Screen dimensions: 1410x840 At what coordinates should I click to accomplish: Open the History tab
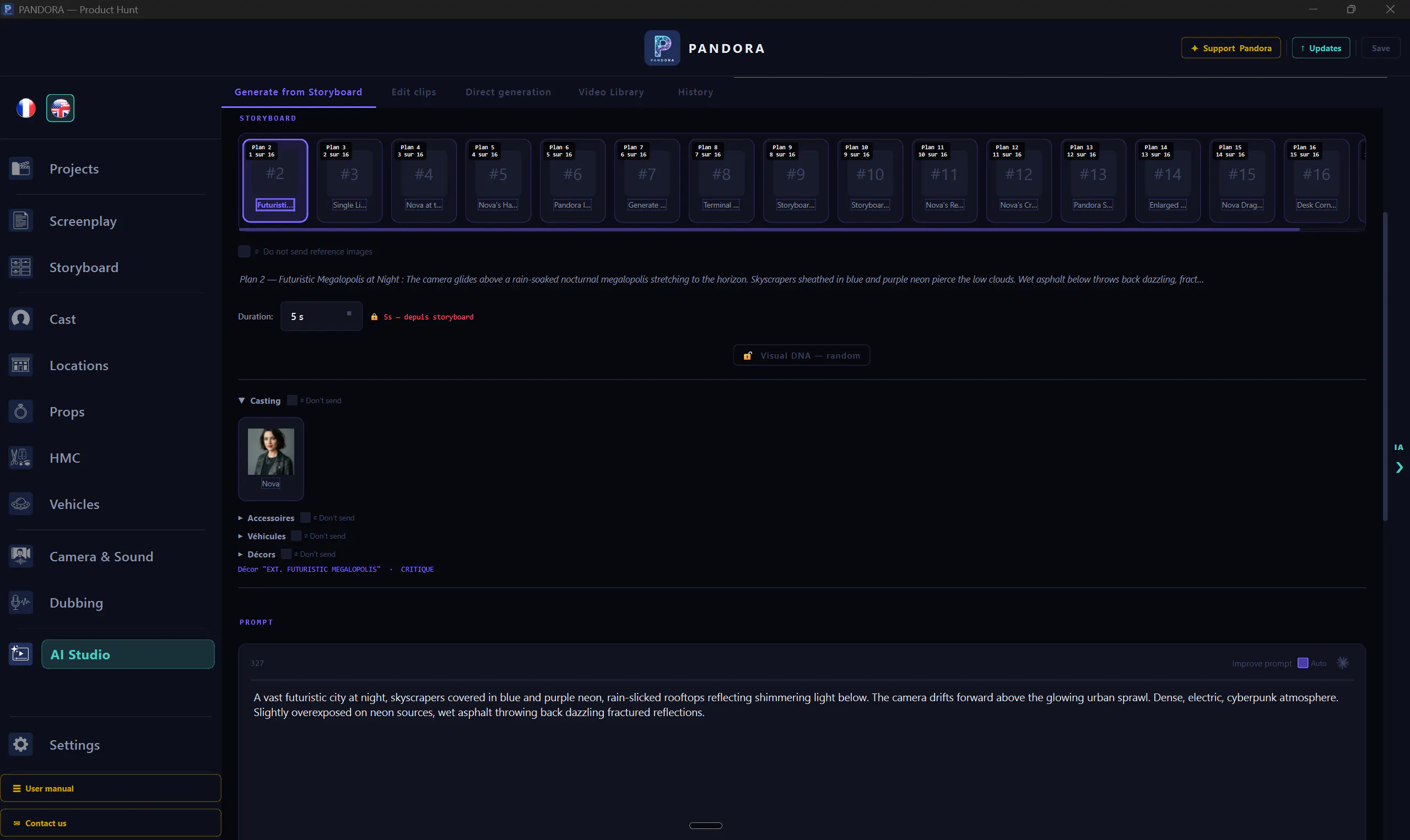click(696, 91)
